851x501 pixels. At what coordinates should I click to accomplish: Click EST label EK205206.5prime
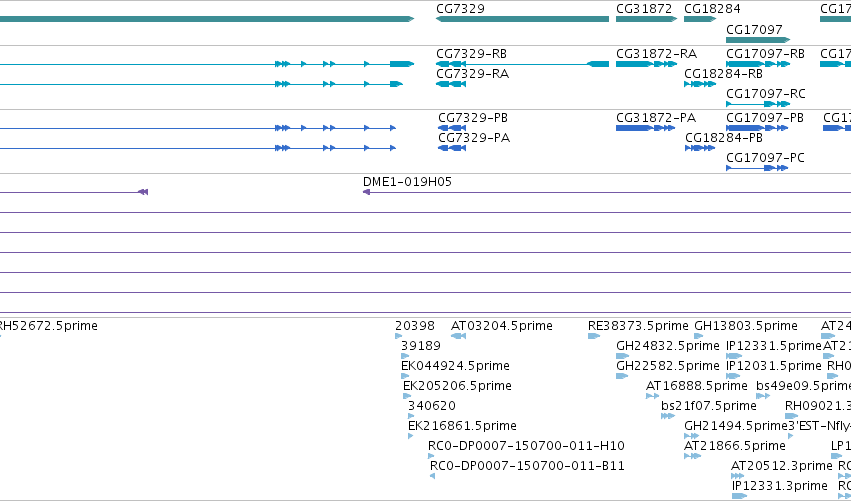coord(457,386)
